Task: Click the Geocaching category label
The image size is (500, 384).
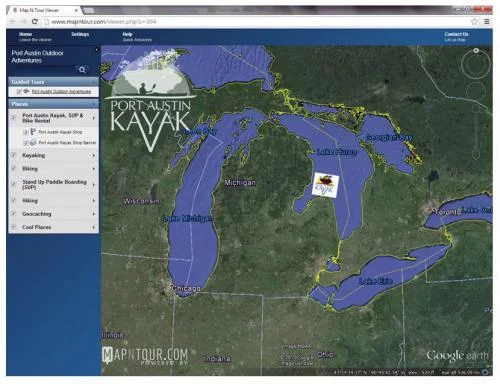Action: (37, 214)
